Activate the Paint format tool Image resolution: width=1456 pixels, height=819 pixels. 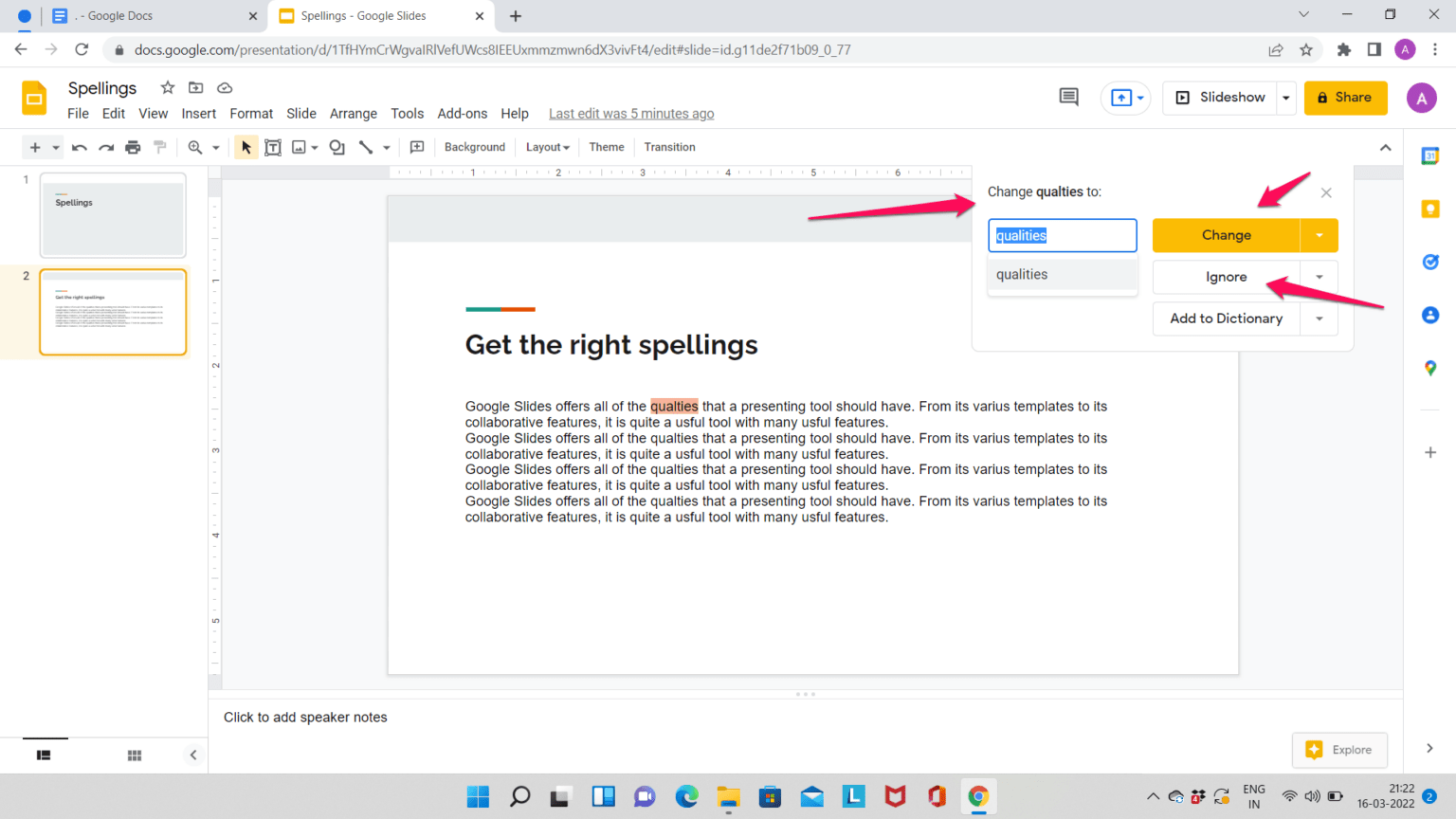point(160,147)
